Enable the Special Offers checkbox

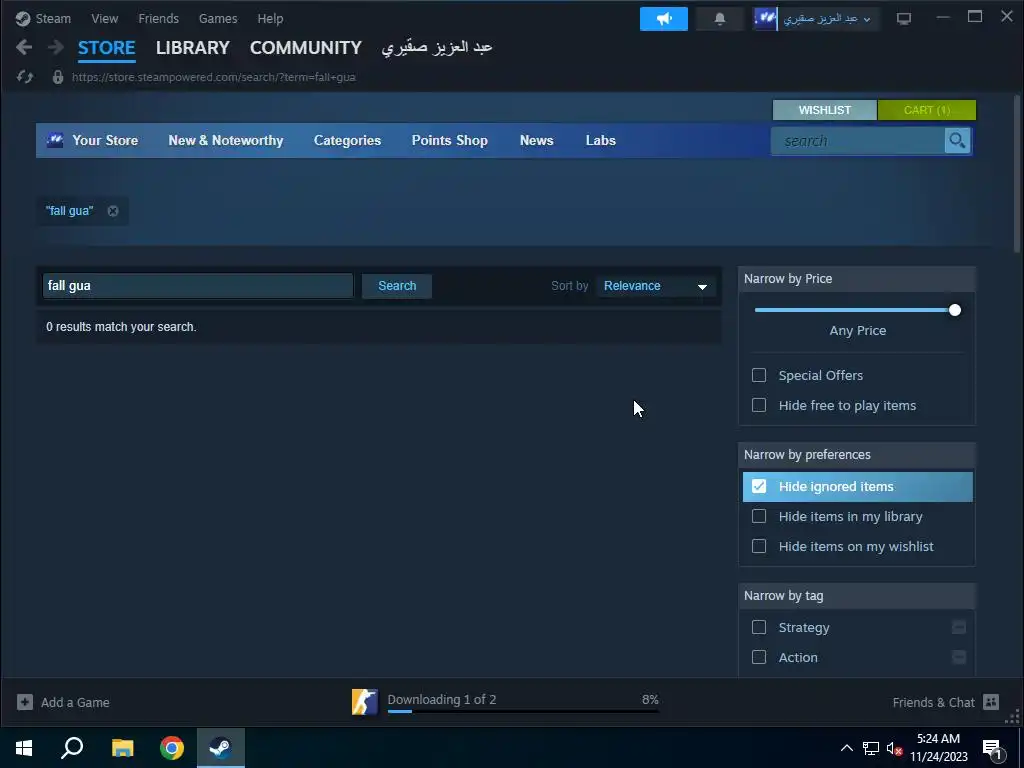[x=759, y=376]
